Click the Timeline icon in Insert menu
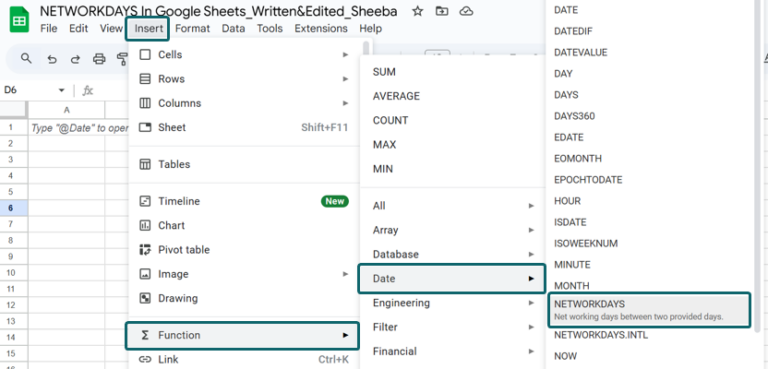Viewport: 768px width, 369px height. [145, 201]
